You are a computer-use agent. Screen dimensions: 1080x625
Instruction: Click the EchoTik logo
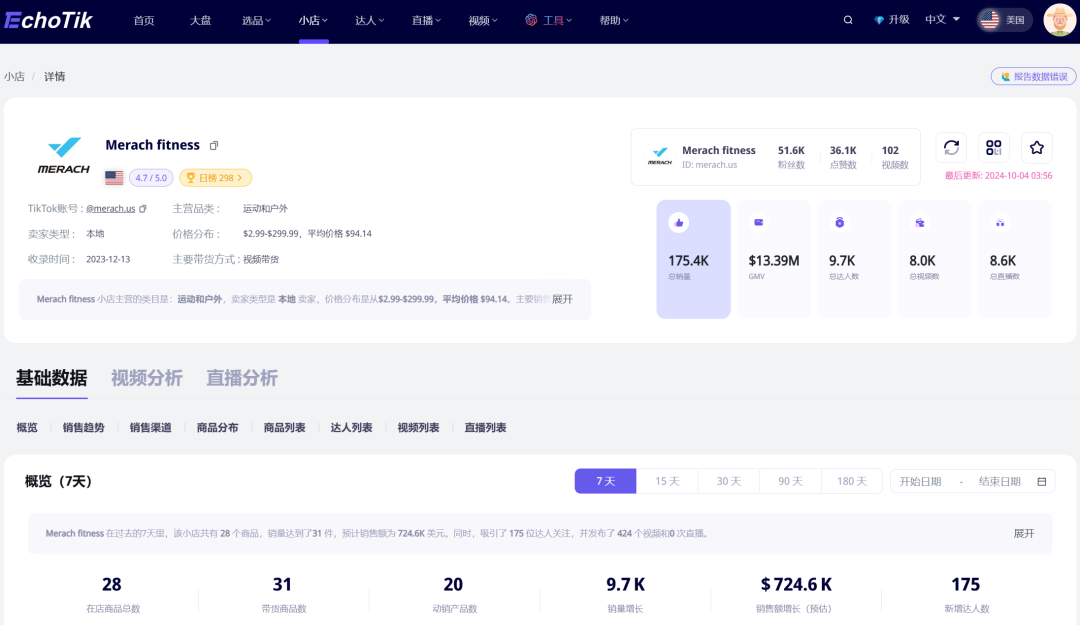click(x=48, y=20)
